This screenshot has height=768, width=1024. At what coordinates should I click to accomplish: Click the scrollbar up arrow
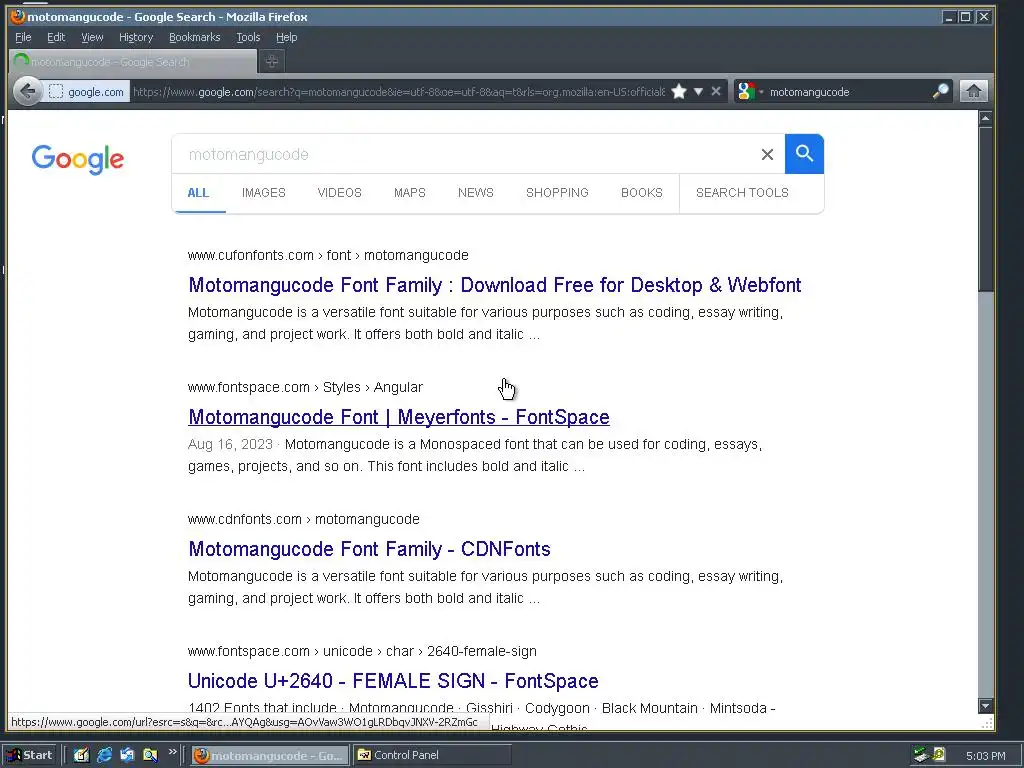pyautogui.click(x=985, y=118)
